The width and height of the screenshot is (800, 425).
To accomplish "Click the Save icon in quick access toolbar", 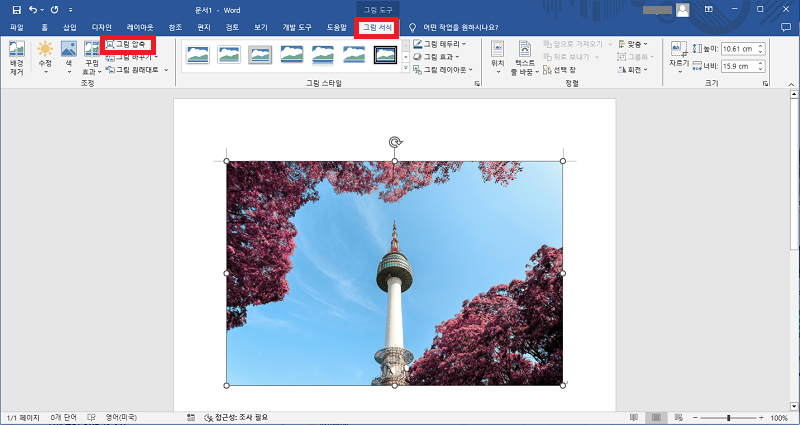I will pos(16,10).
